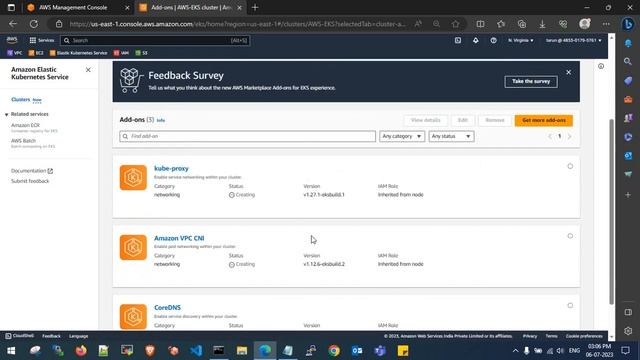Switch to AWS Management Console tab
Screen dimensions: 640x360
pyautogui.click(x=73, y=8)
